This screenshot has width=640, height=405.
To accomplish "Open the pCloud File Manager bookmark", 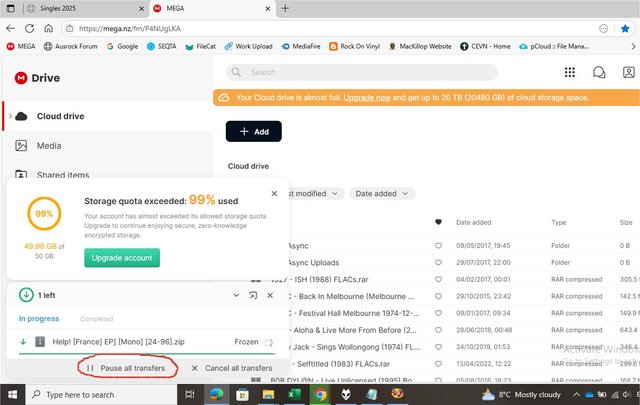I will coord(554,46).
